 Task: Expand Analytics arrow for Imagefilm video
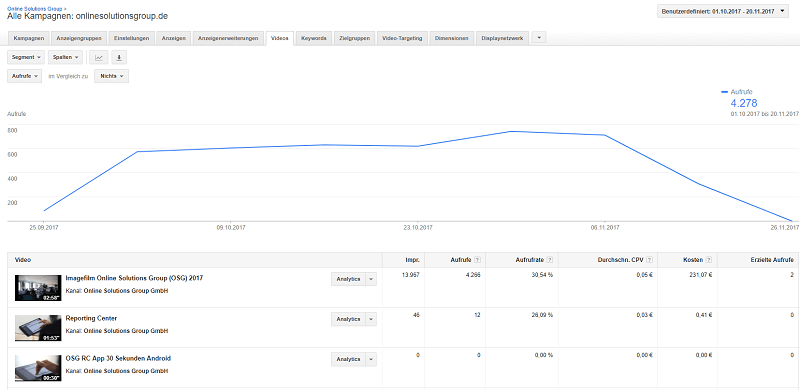(x=371, y=279)
